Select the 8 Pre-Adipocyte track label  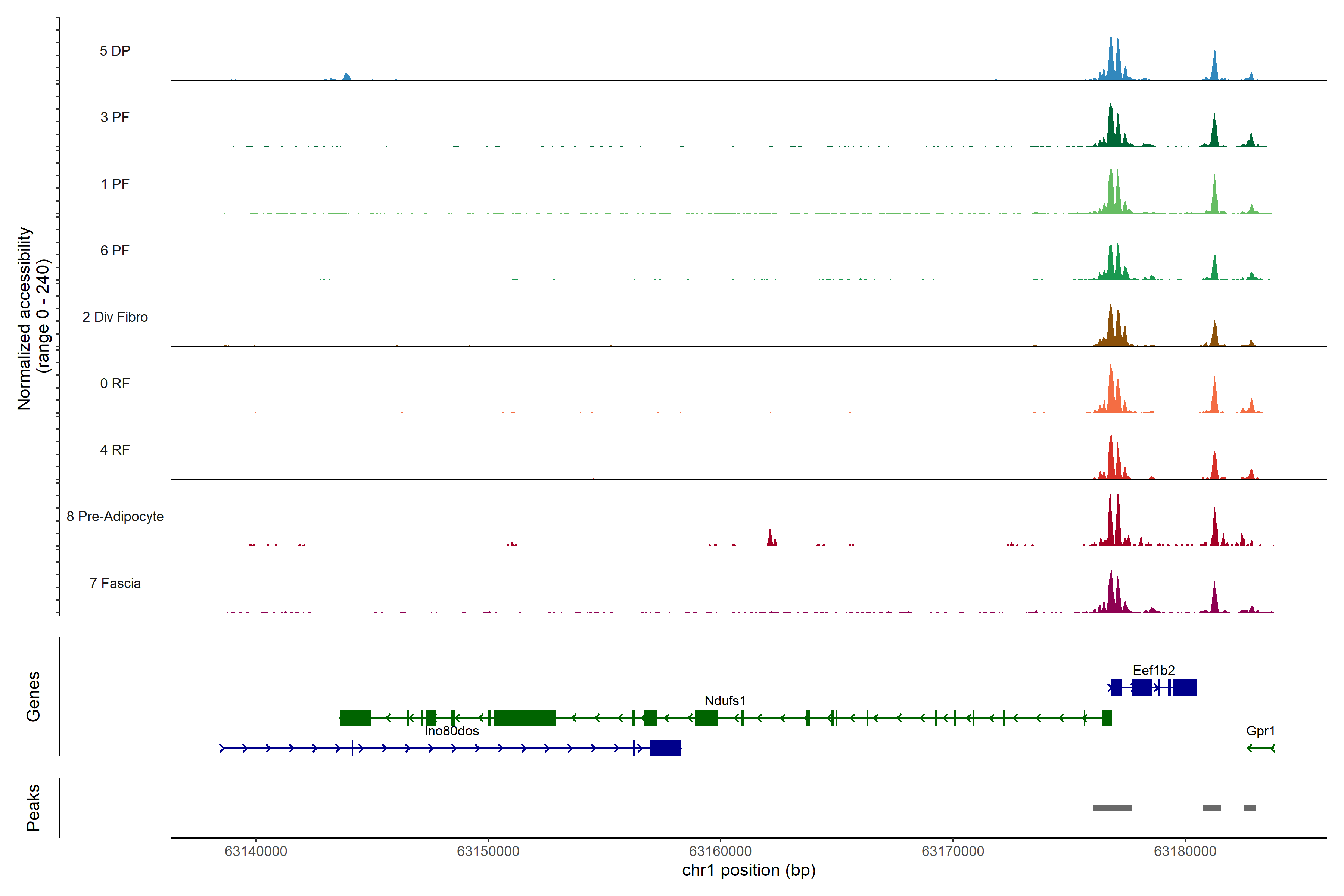coord(115,516)
